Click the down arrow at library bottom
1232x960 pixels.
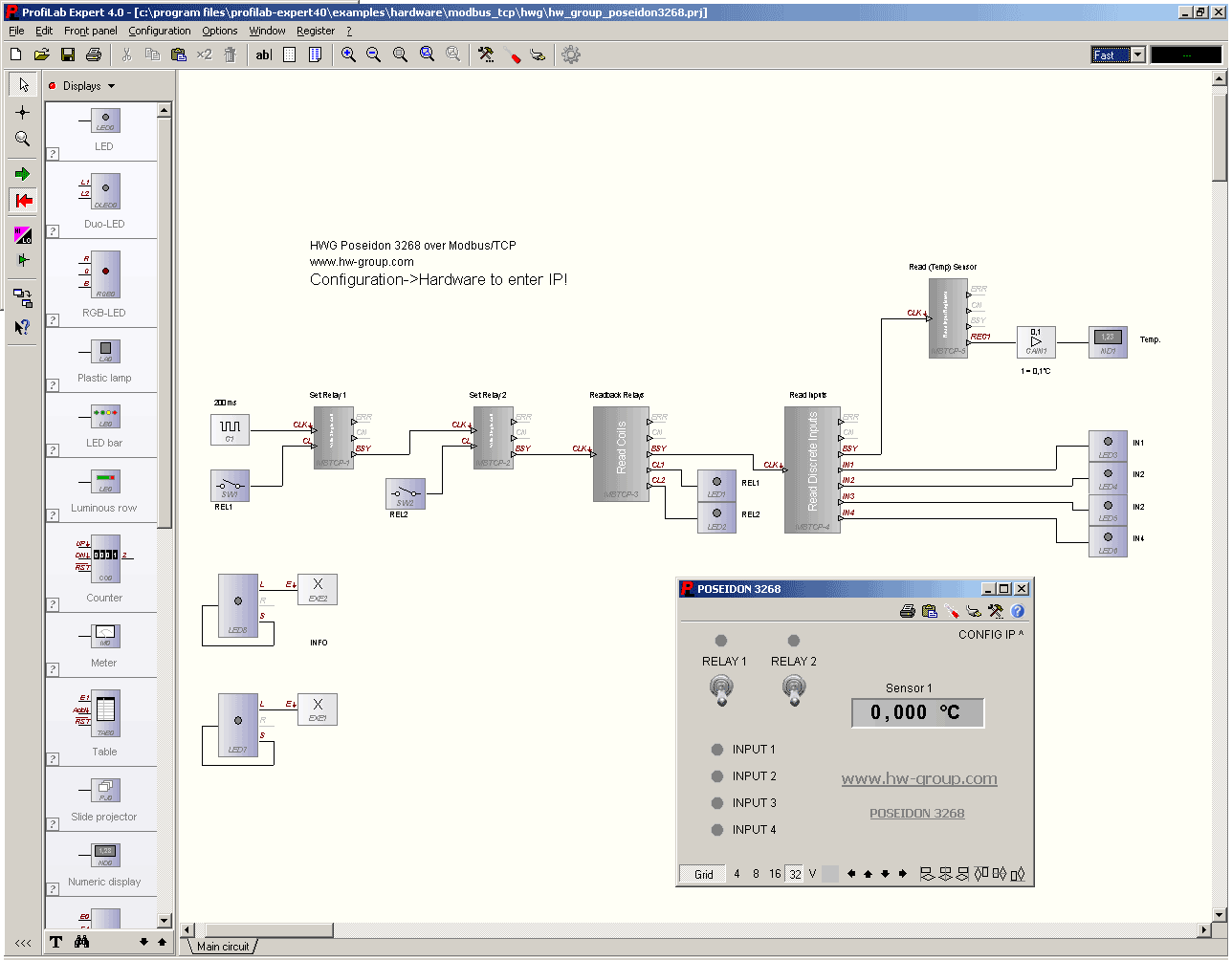(x=143, y=942)
